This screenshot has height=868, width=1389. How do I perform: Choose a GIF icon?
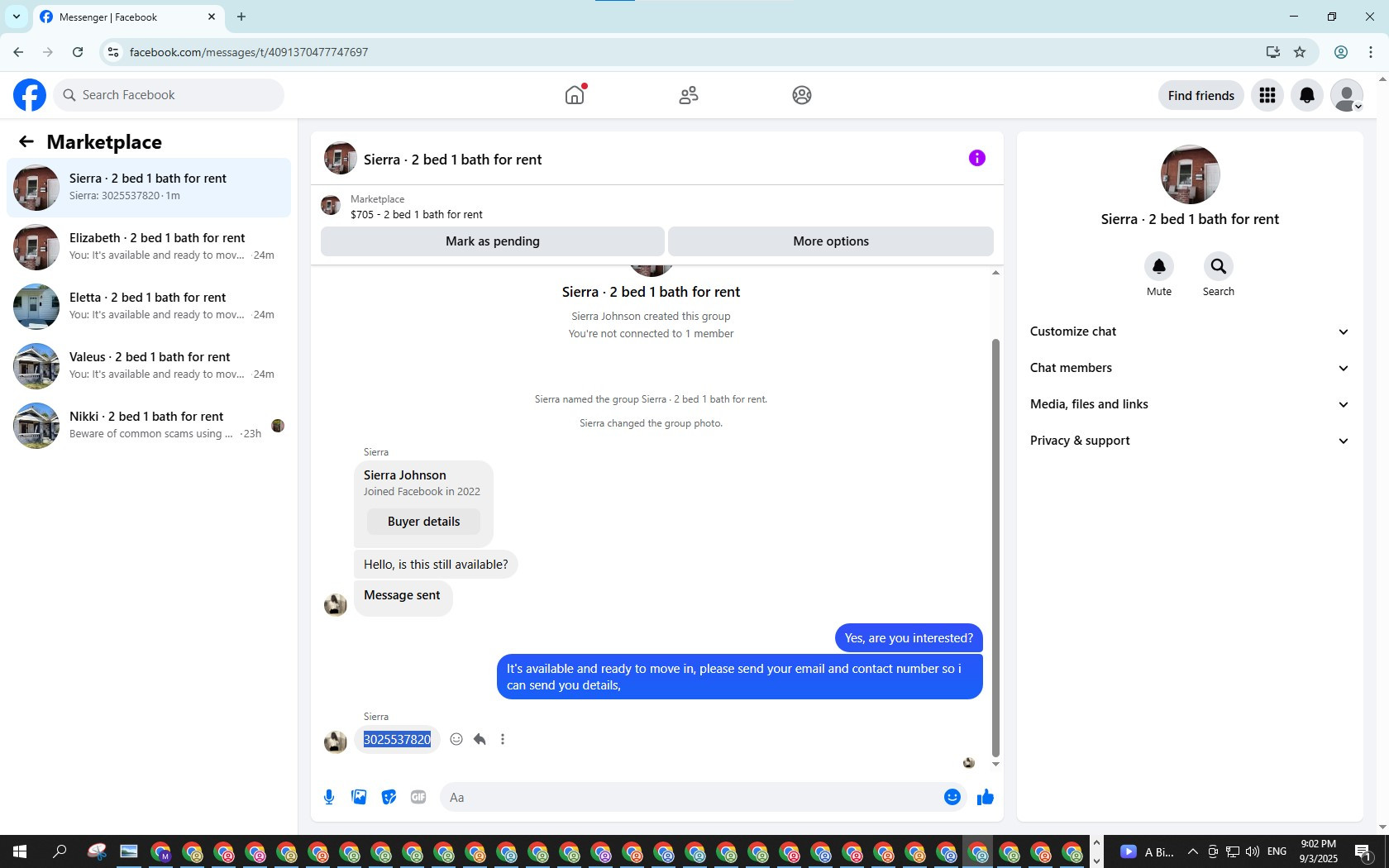pyautogui.click(x=418, y=797)
